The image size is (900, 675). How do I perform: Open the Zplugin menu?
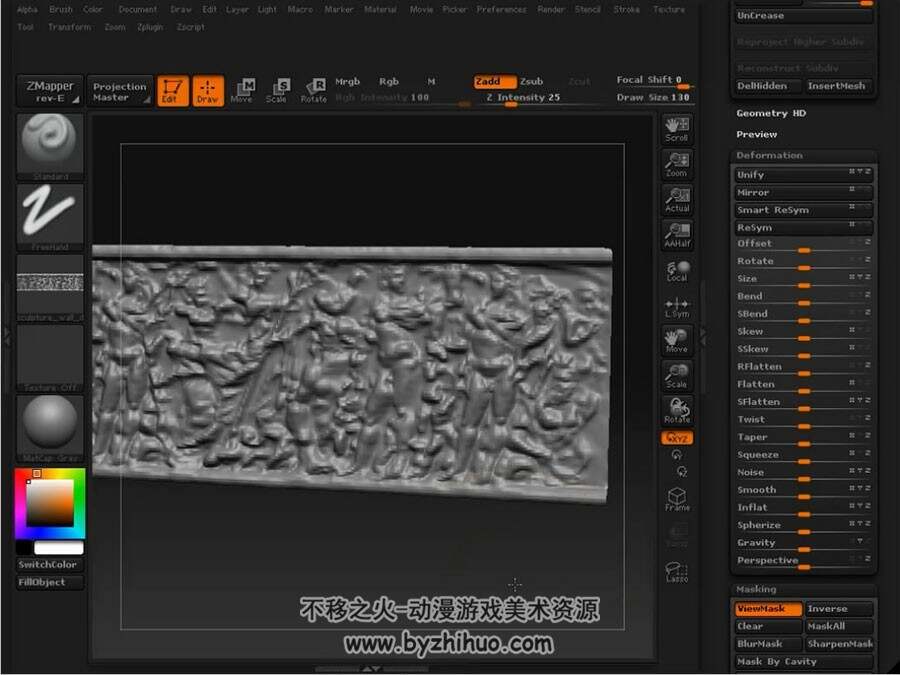tap(150, 27)
